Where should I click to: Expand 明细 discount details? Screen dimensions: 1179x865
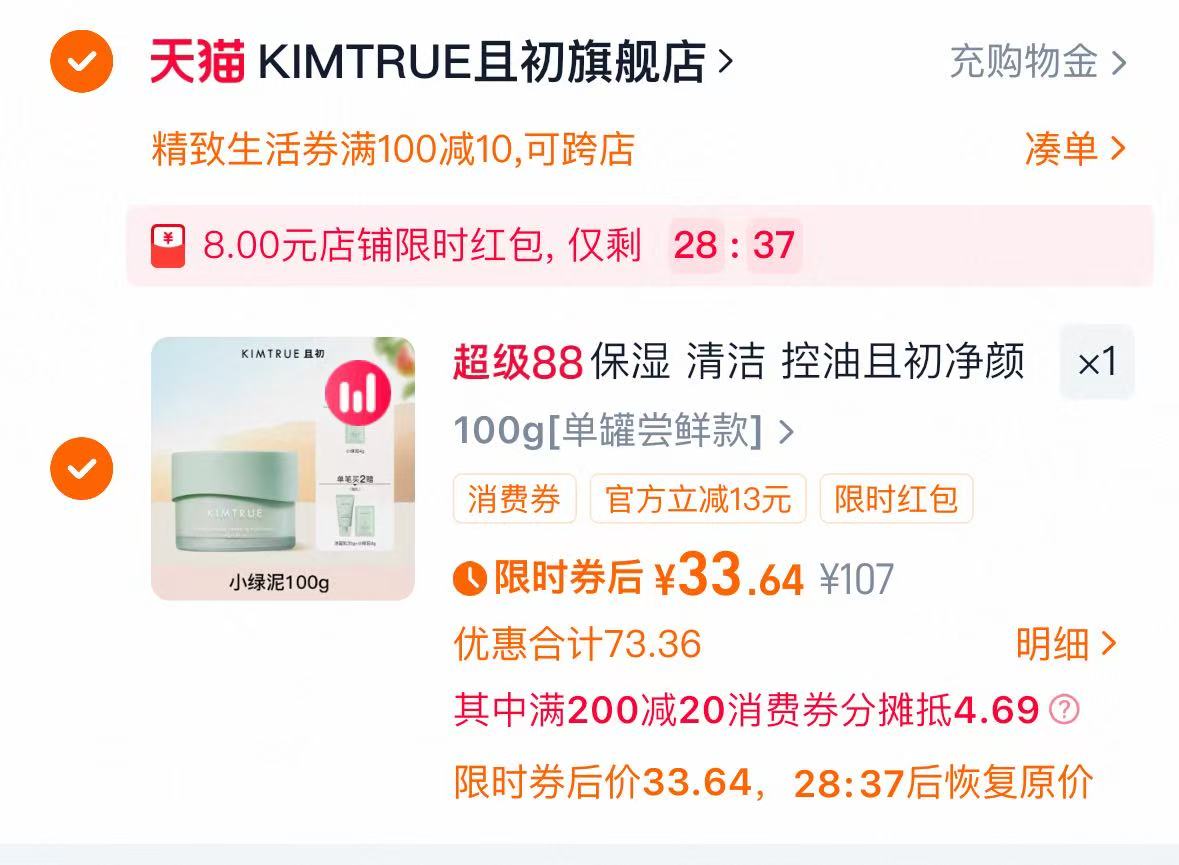pyautogui.click(x=1066, y=644)
